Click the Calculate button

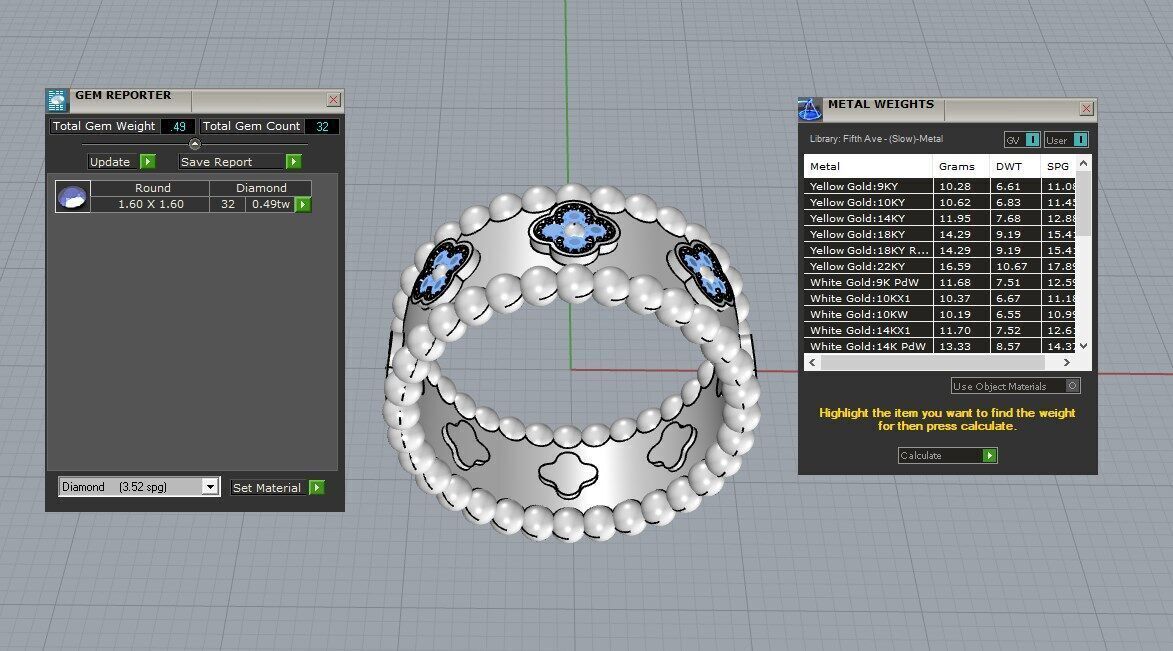tap(947, 455)
